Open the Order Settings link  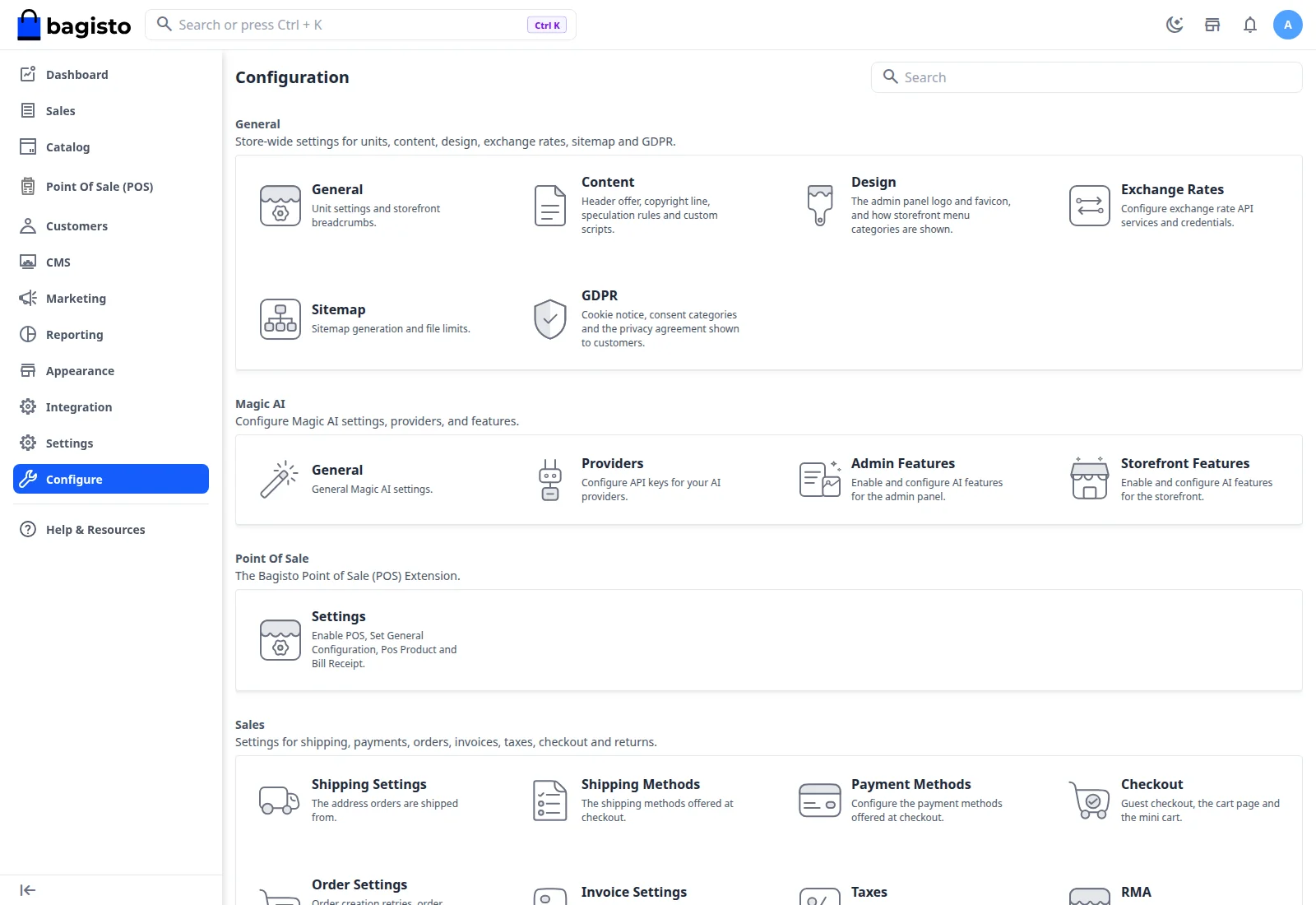pyautogui.click(x=359, y=884)
